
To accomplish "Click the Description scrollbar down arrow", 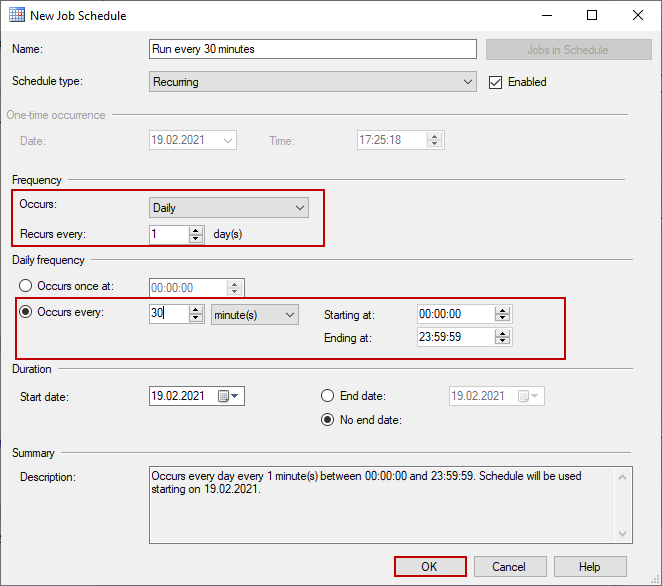I will point(622,534).
